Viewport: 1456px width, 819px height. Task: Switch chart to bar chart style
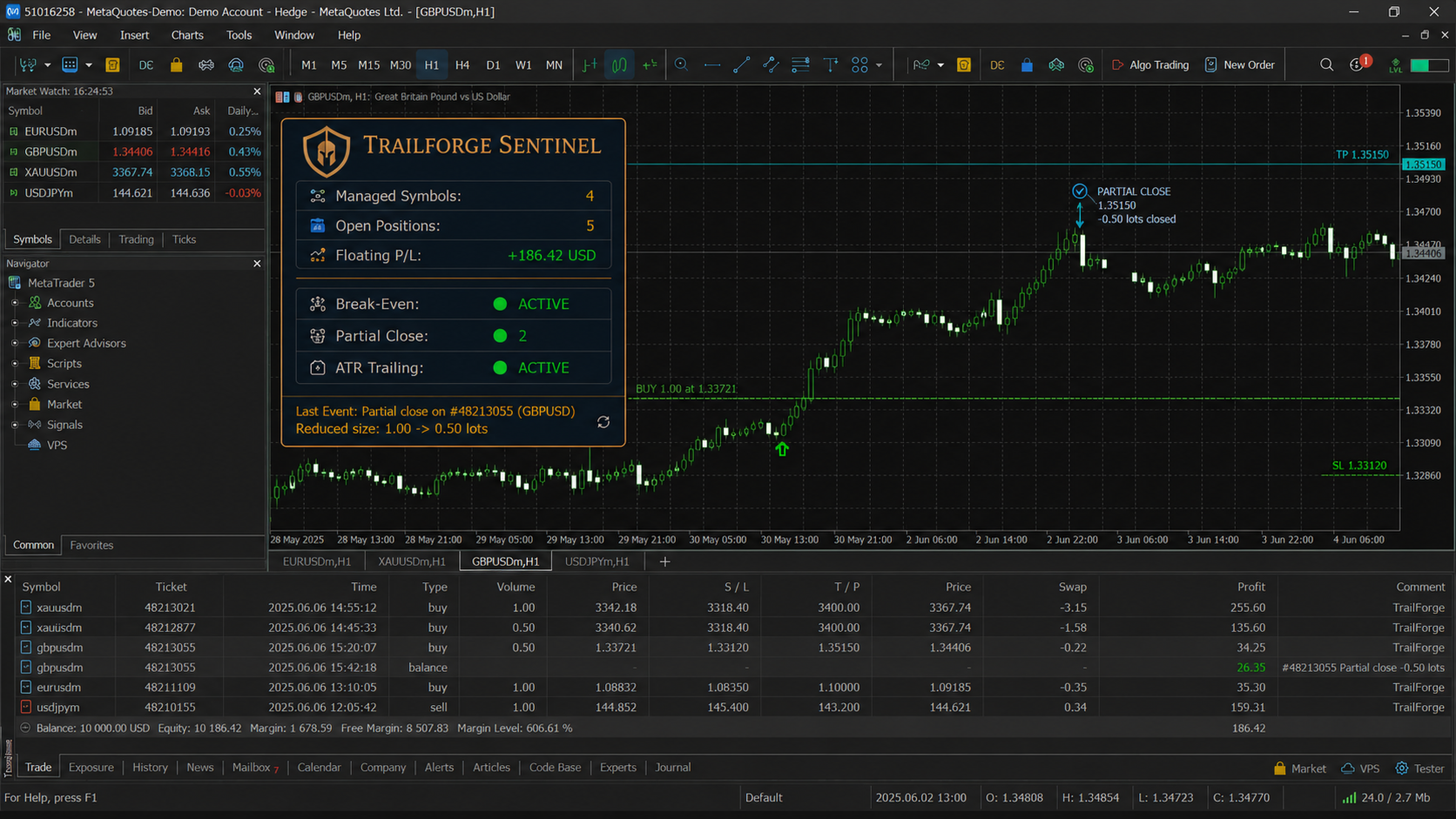pos(590,65)
